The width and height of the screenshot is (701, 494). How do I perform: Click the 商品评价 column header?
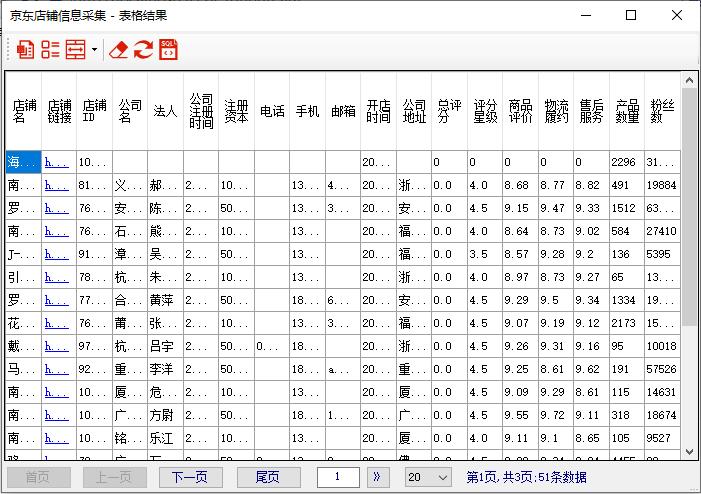(x=520, y=111)
